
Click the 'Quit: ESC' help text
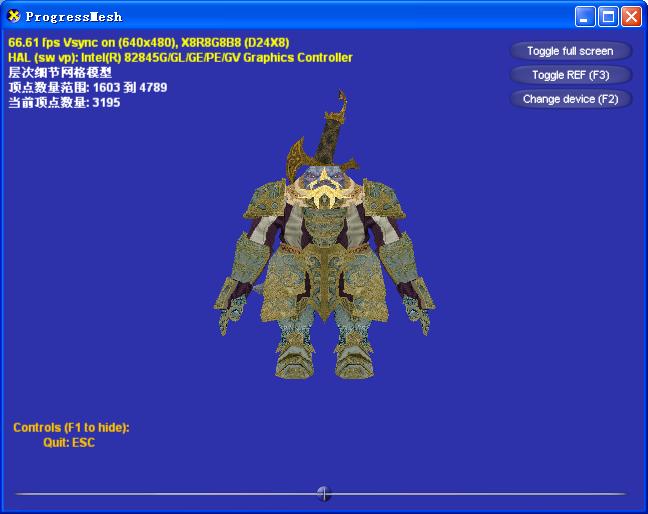coord(69,443)
